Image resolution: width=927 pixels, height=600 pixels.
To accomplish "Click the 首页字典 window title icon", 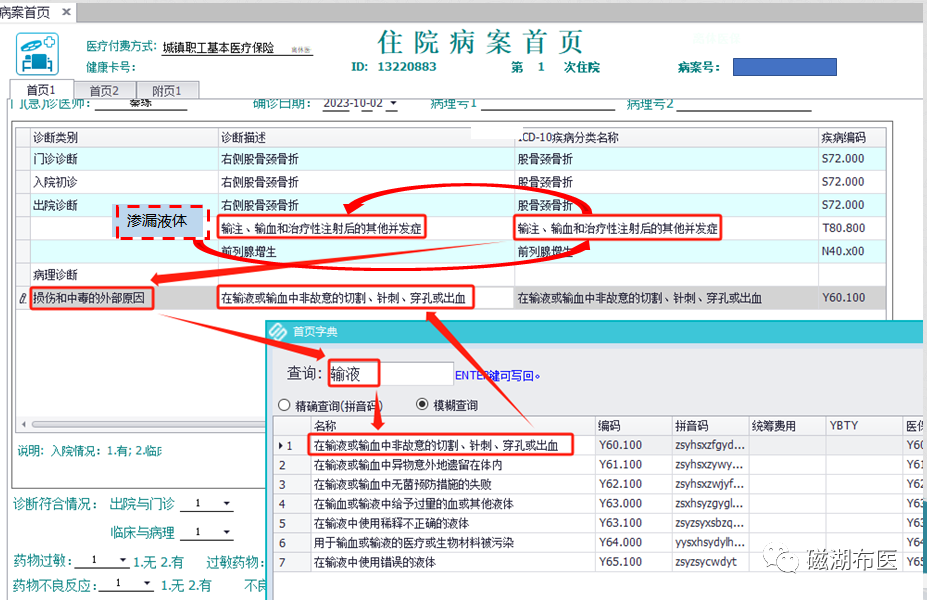I will coord(278,331).
